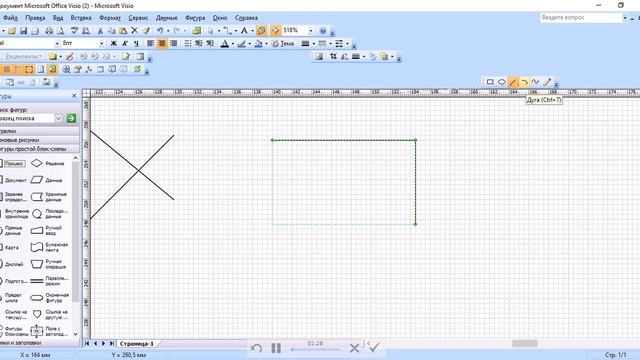Open the Рецензенты button

pyautogui.click(x=23, y=57)
